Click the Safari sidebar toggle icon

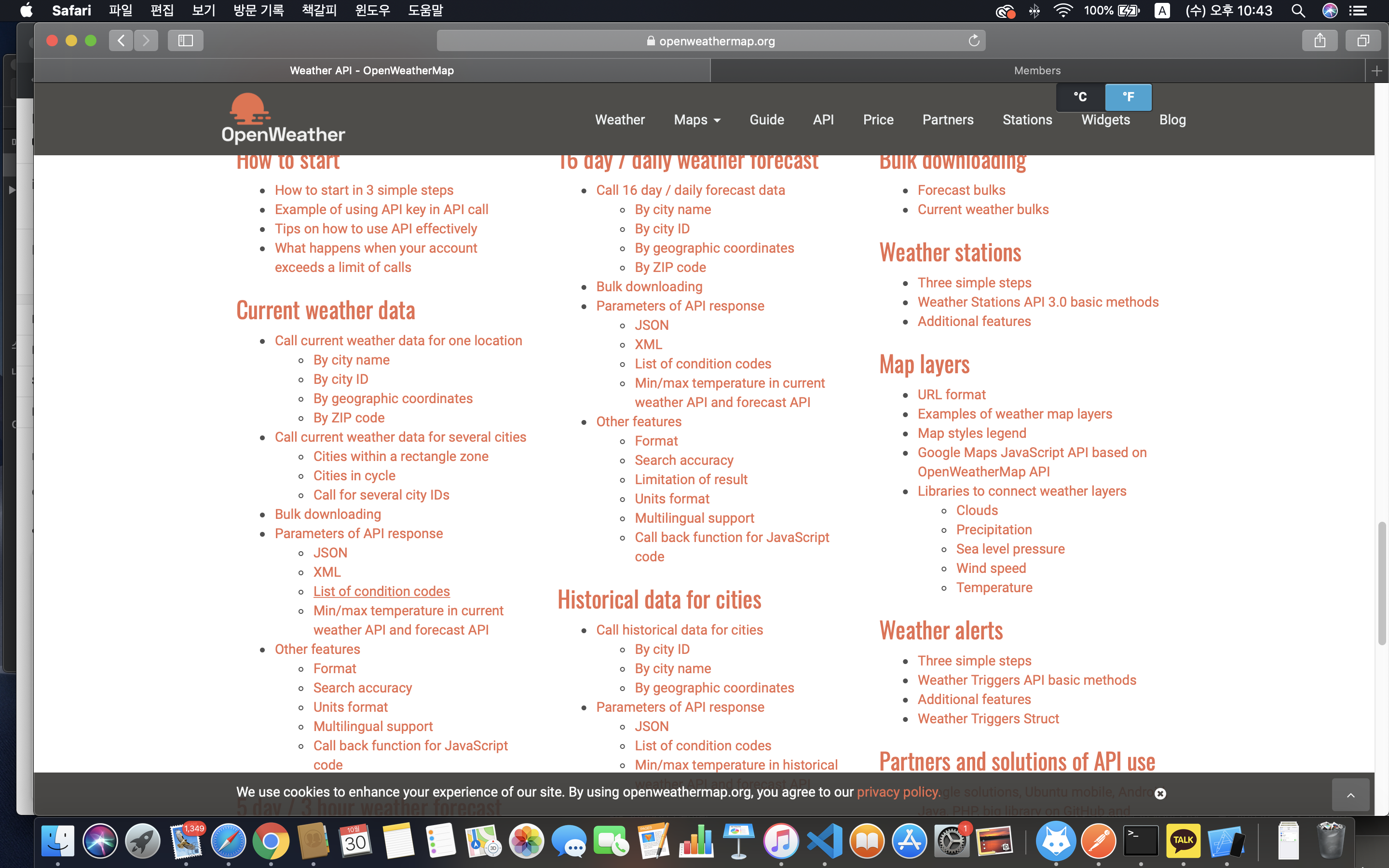click(185, 40)
